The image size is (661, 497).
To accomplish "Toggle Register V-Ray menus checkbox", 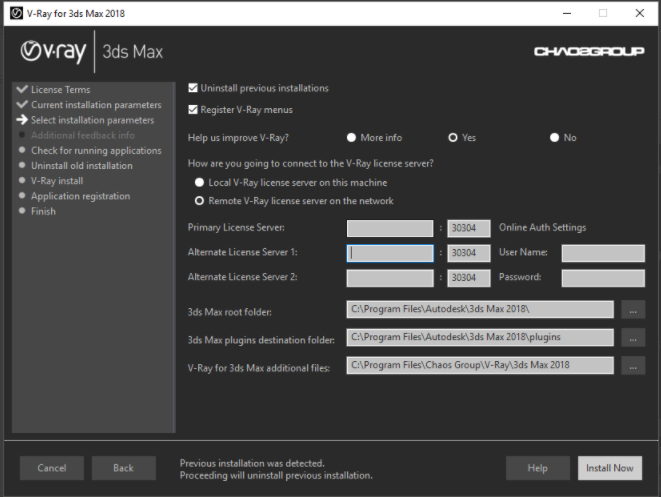I will click(193, 110).
